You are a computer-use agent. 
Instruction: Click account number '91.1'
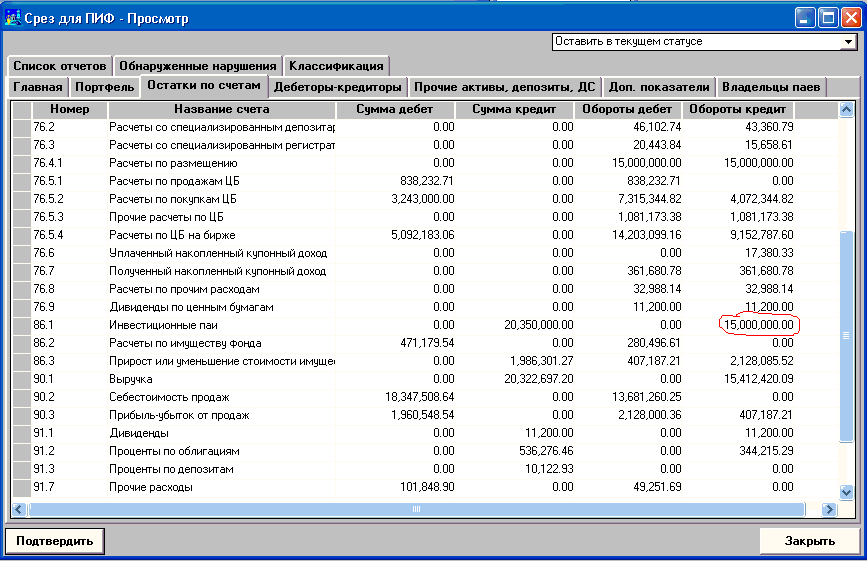click(44, 433)
